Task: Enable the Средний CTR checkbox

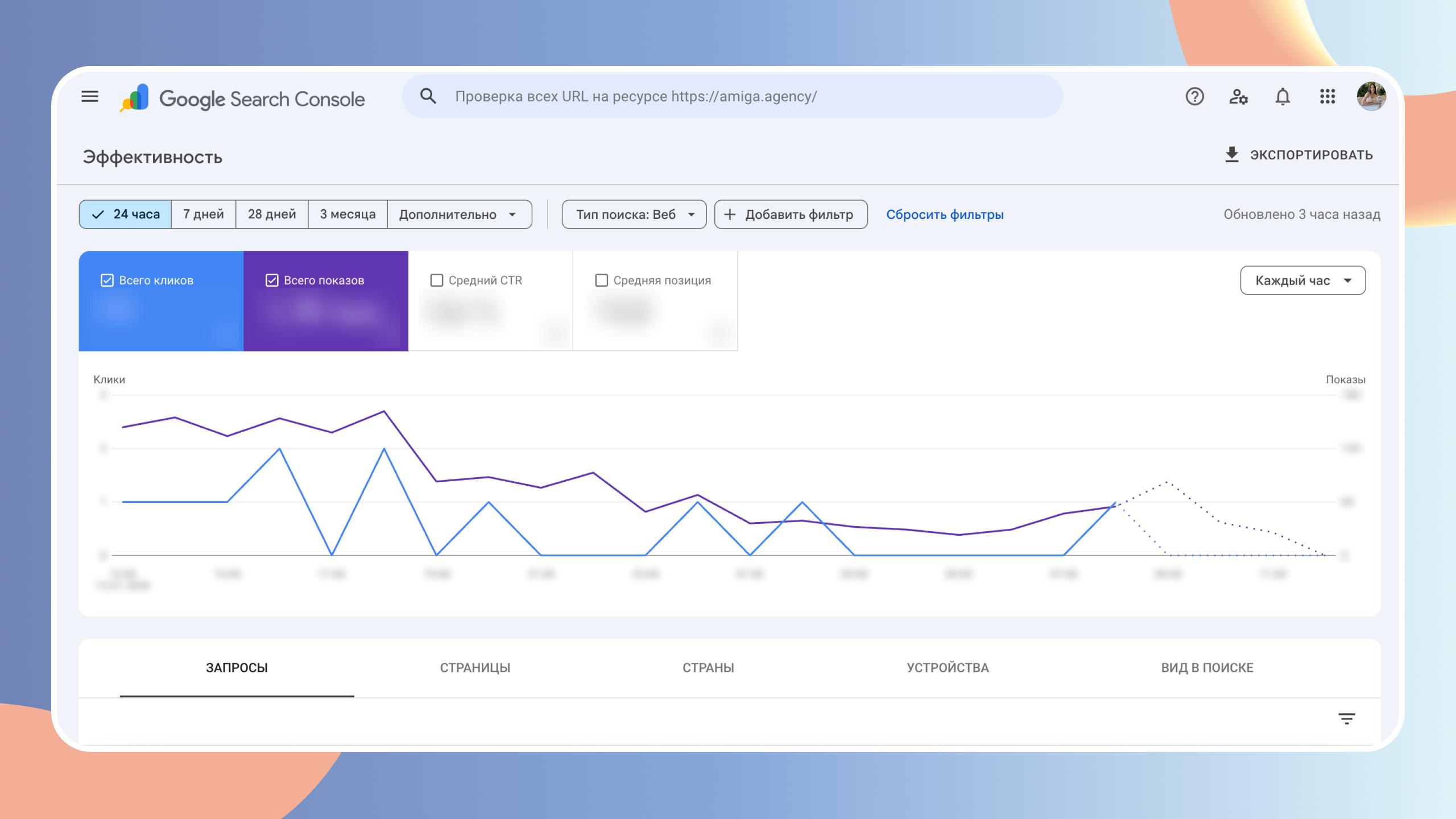Action: pyautogui.click(x=437, y=280)
